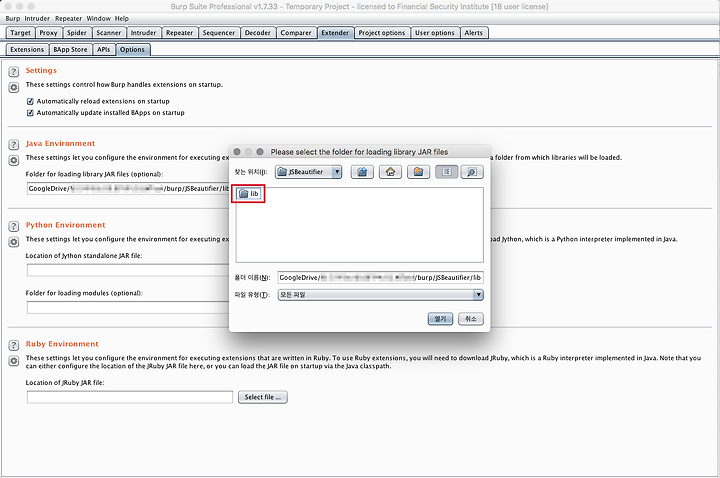Screen dimensions: 720x478
Task: Click the folder name field in dialog
Action: point(381,277)
